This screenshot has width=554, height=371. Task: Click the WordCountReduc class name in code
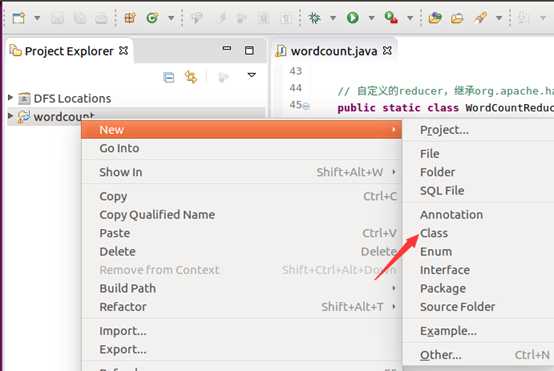[509, 108]
